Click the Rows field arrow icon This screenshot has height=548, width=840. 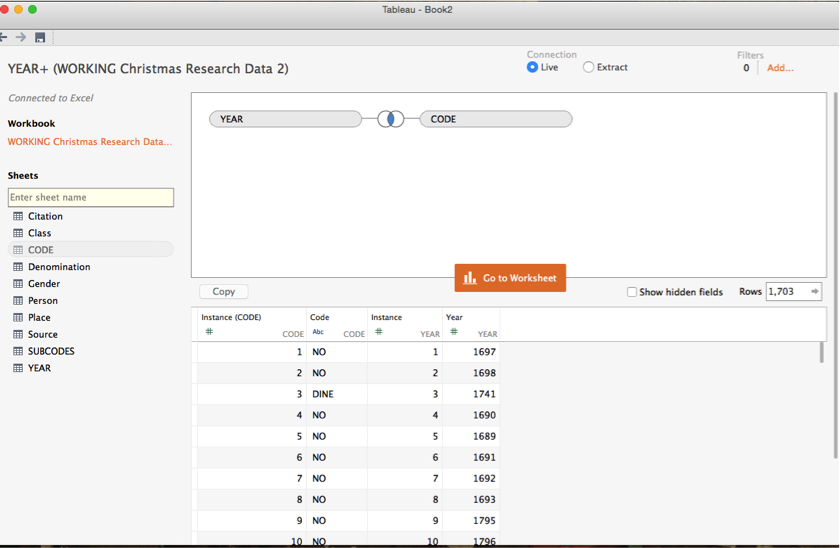(x=814, y=291)
